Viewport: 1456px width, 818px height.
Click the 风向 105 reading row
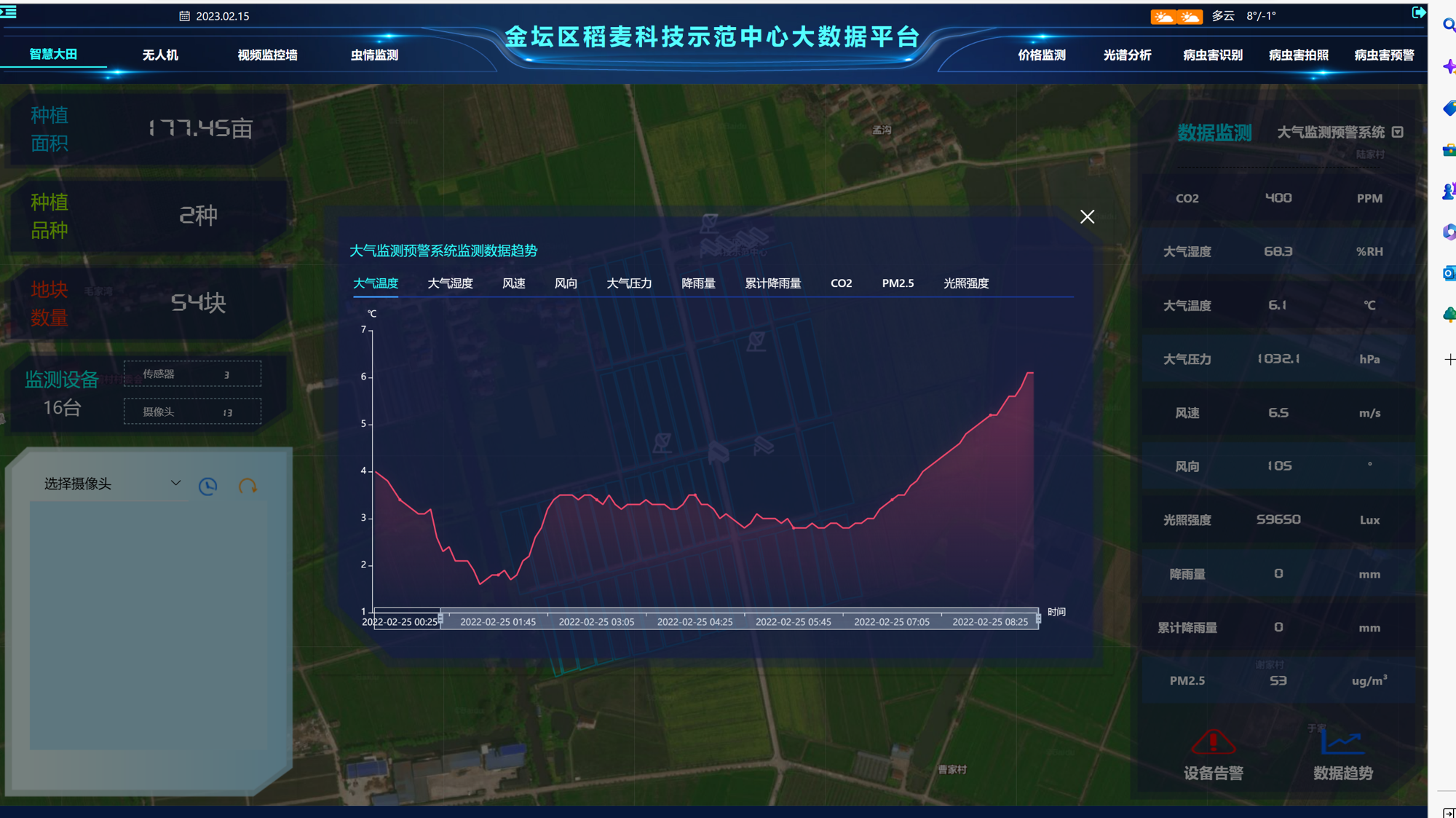(x=1278, y=466)
